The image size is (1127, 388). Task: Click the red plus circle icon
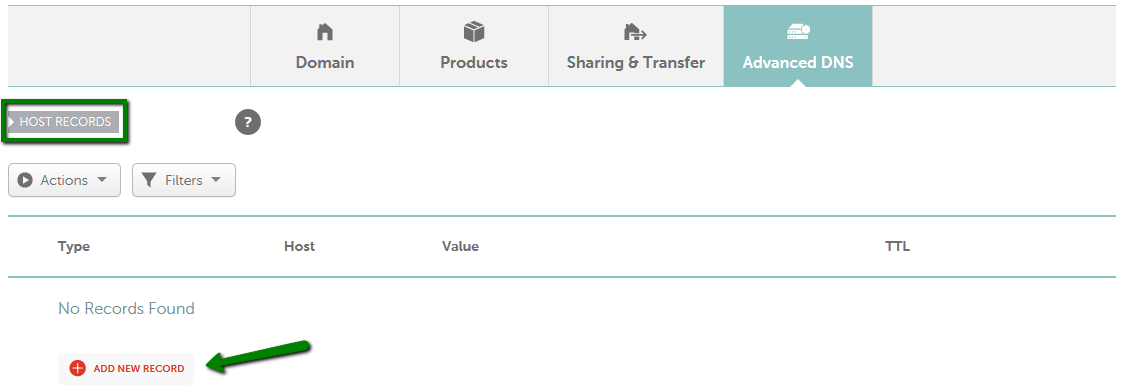(x=77, y=369)
